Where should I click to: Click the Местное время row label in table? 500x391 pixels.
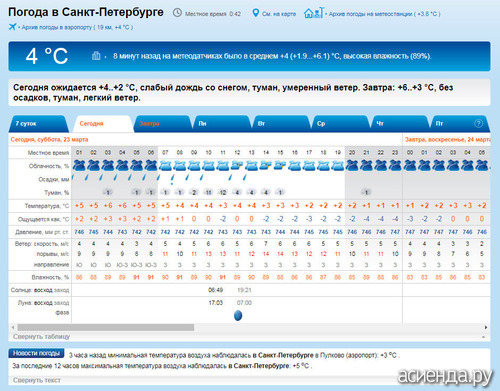pos(48,153)
